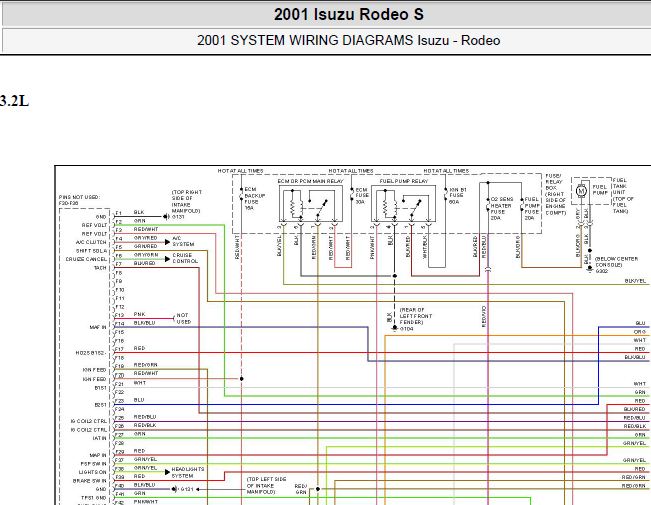
Task: Click the "FUSE/RELAY BOX" location note
Action: tap(556, 194)
